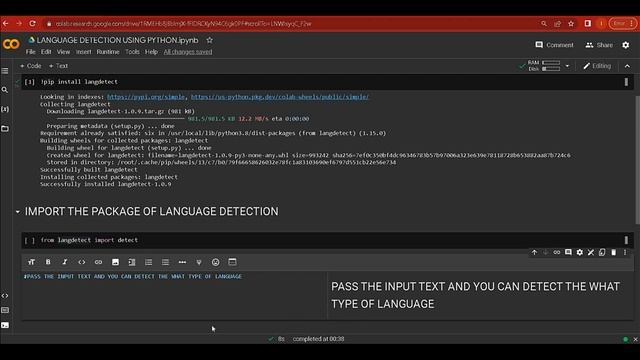This screenshot has height=360, width=640.
Task: Open Chrome three-dot menu
Action: pos(631,24)
